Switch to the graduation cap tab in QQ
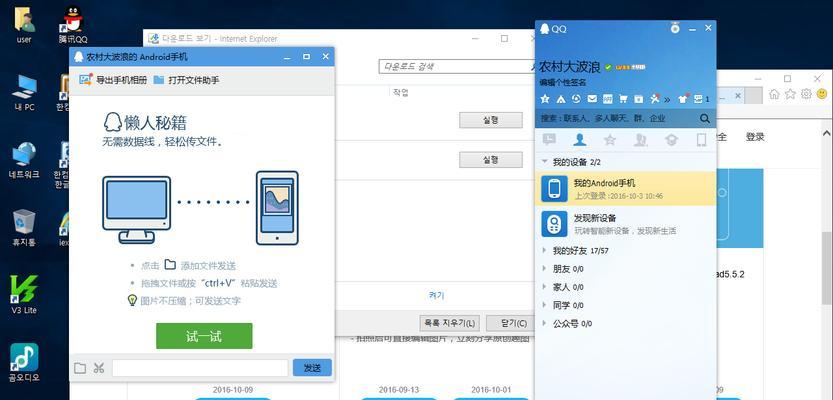 tap(671, 140)
